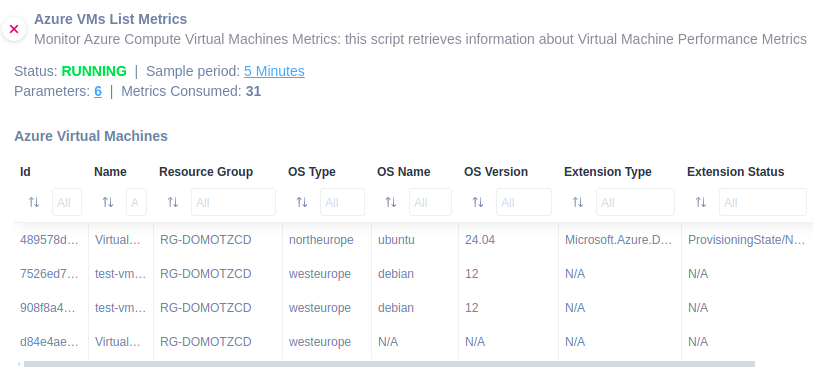Click the Microsoft.Azure.D... Extension Type cell
The height and width of the screenshot is (375, 813).
(x=618, y=240)
